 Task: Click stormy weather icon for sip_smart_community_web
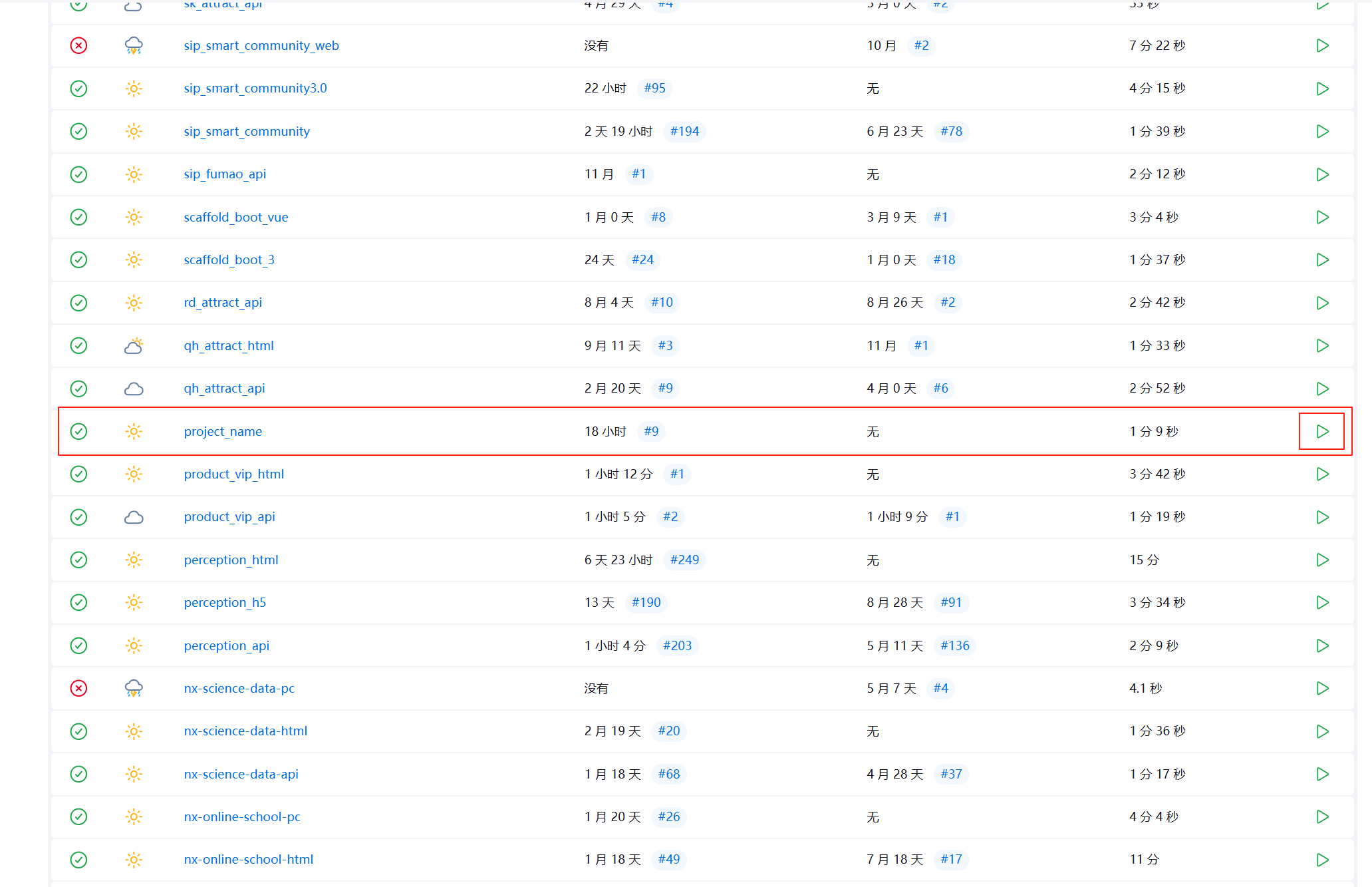point(134,45)
